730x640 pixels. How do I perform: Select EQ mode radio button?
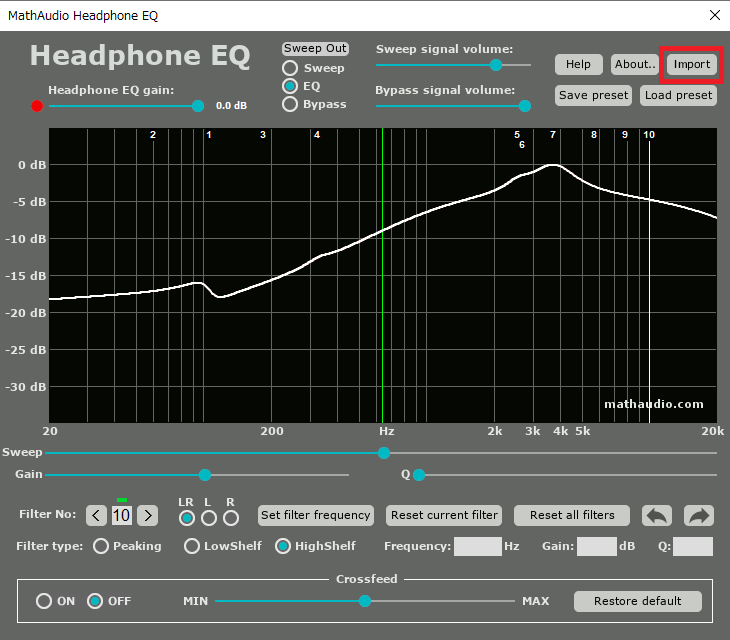[290, 86]
